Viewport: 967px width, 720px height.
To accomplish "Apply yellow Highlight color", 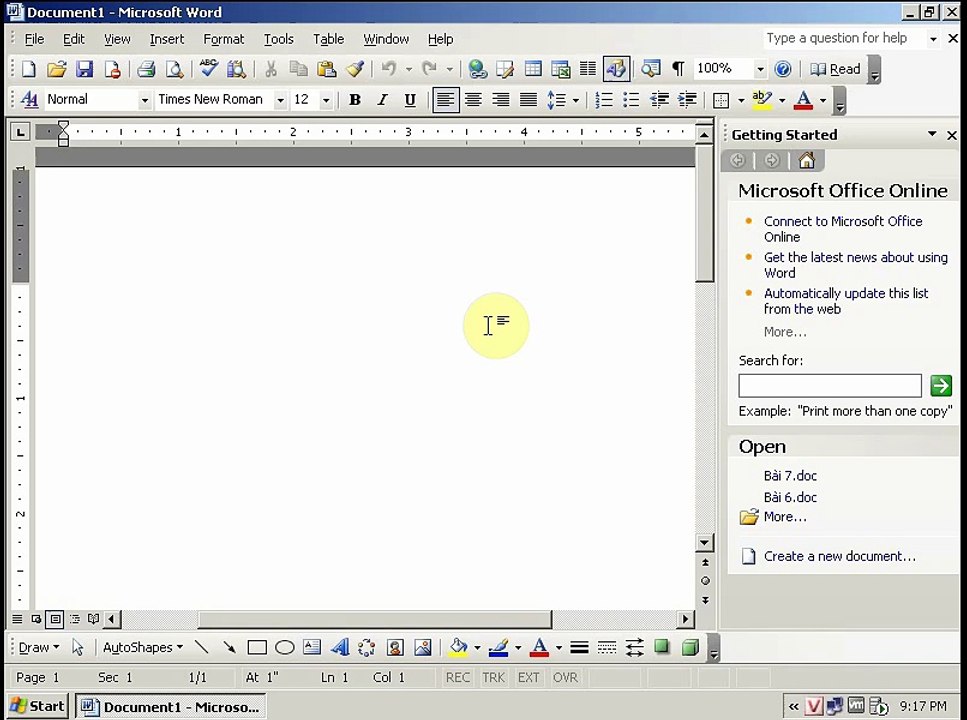I will point(763,100).
